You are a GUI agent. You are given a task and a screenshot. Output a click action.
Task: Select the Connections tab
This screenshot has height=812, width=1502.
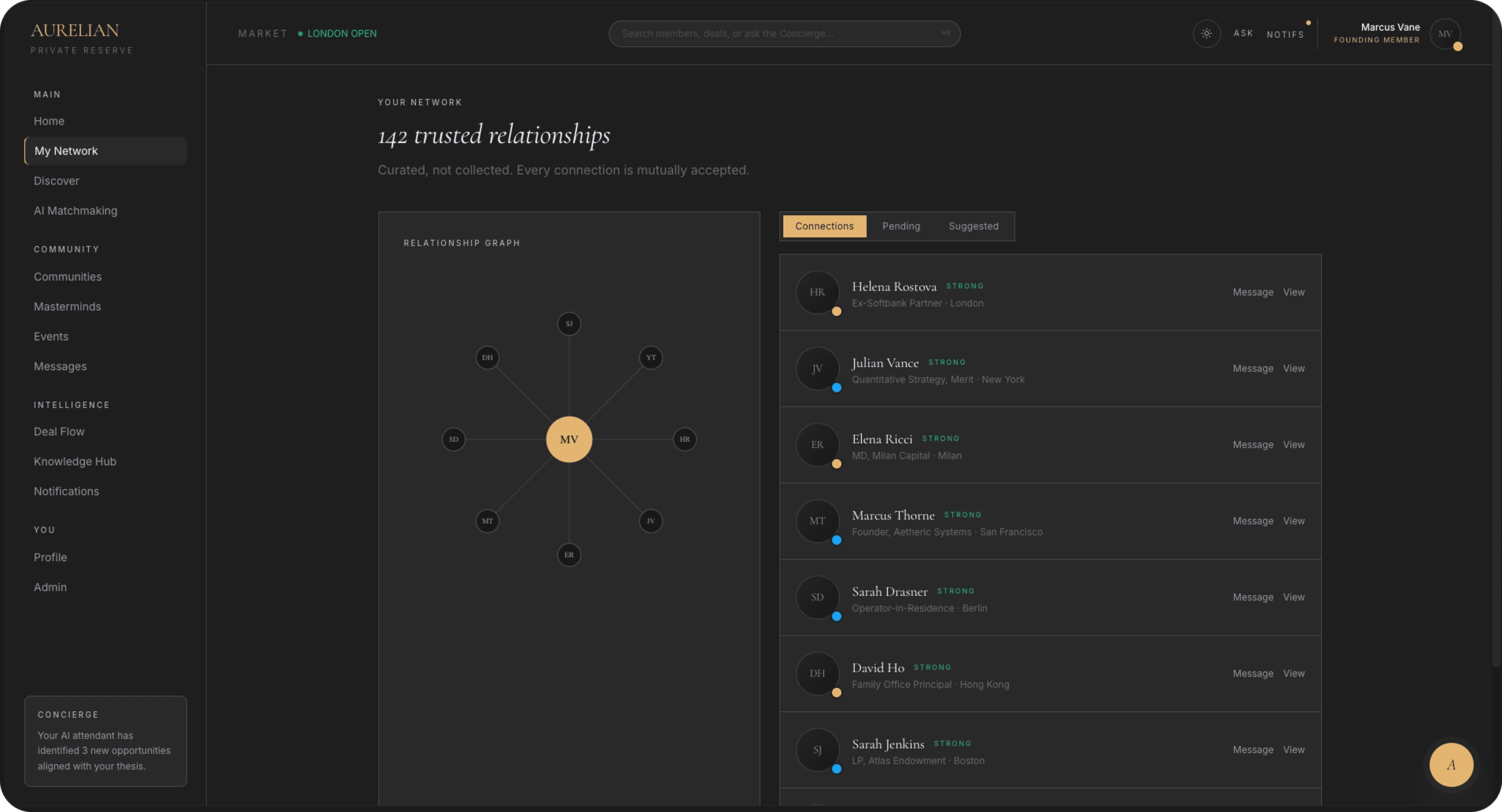coord(824,226)
